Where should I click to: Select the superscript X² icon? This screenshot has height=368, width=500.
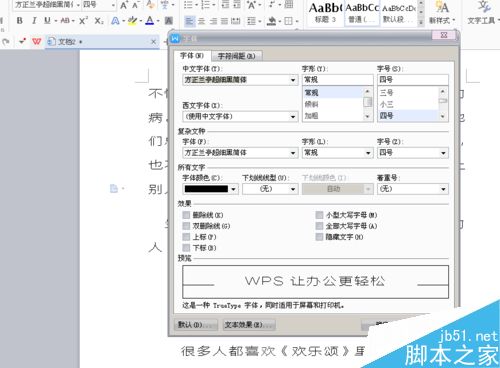tap(83, 21)
